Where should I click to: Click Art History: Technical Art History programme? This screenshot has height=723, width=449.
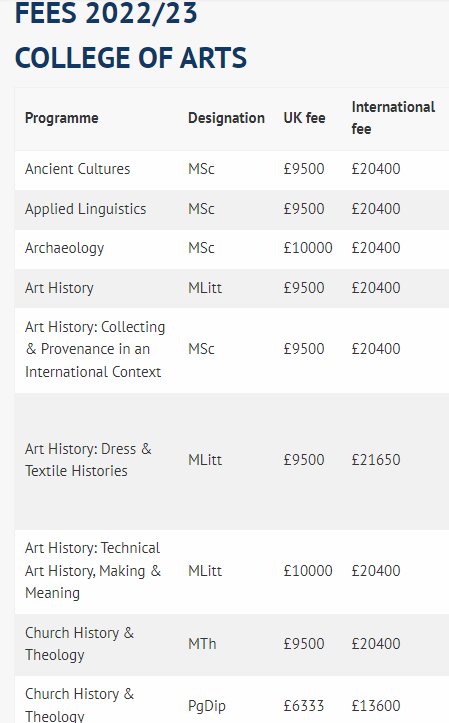[93, 571]
